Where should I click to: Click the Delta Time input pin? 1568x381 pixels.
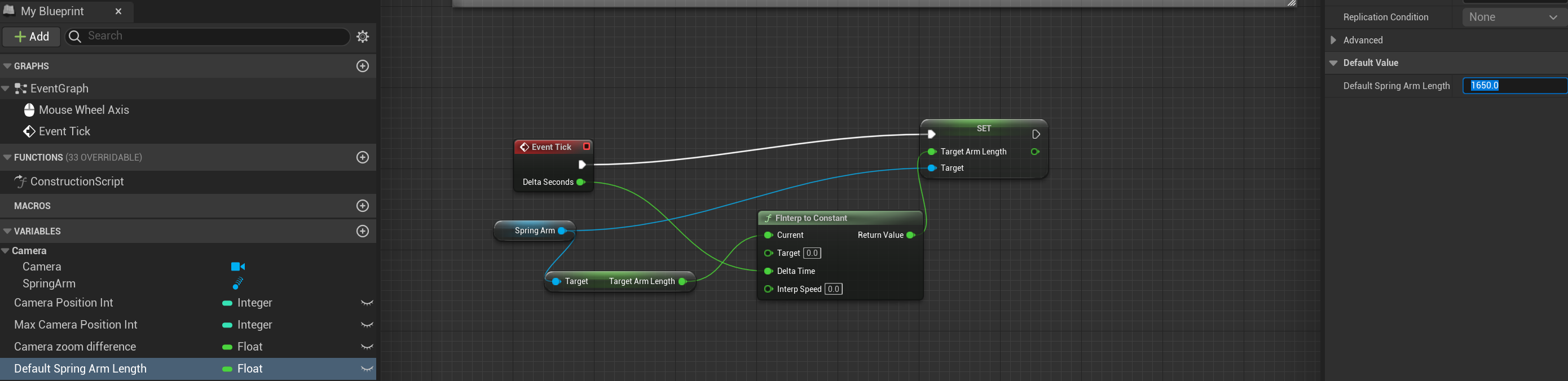(768, 271)
